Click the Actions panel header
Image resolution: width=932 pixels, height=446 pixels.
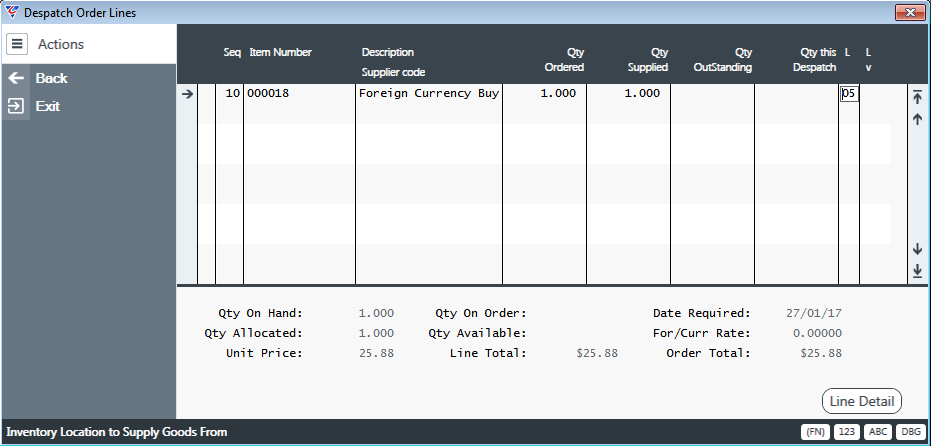pos(89,44)
